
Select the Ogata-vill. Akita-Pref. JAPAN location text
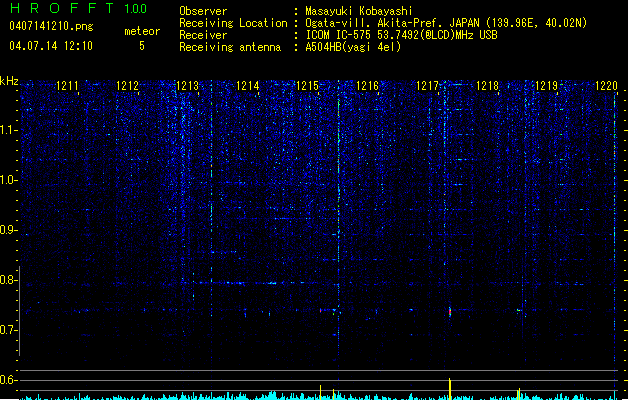point(446,23)
